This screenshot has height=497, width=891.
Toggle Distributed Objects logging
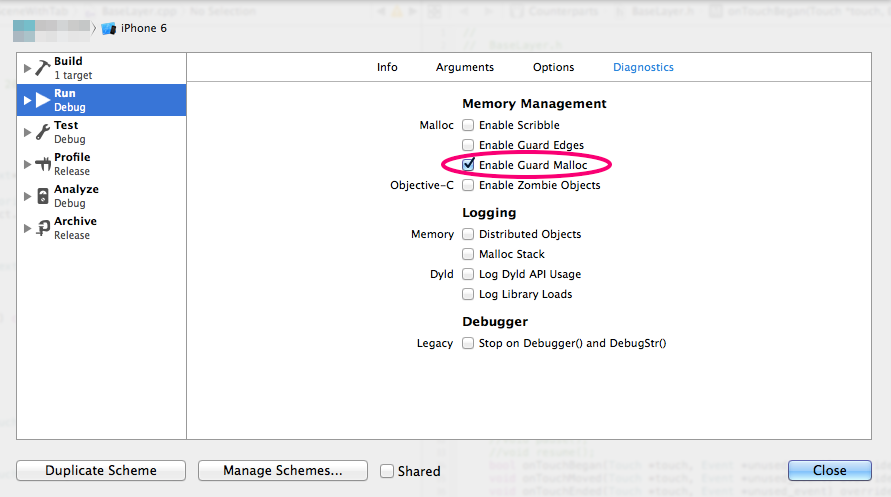coord(468,234)
